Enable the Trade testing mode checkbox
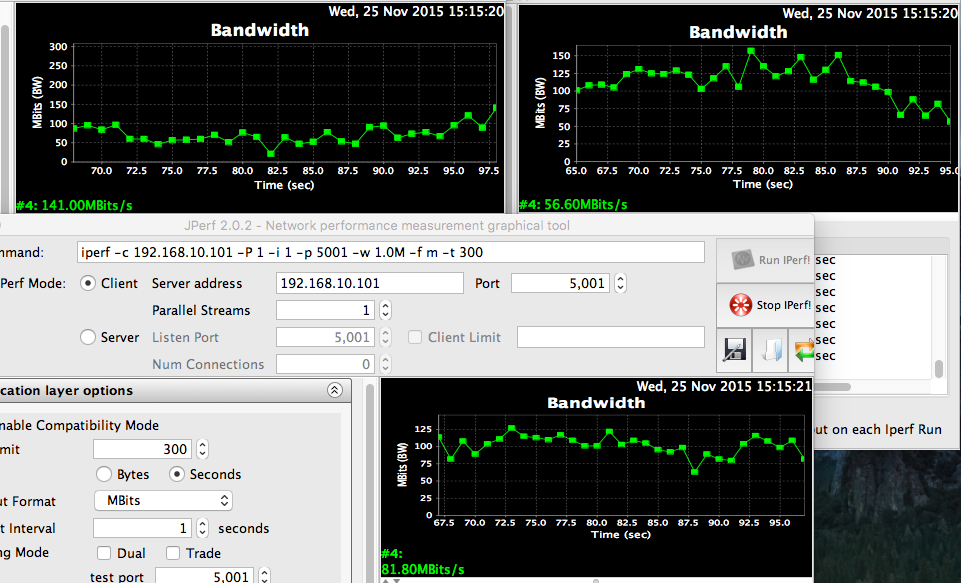This screenshot has width=961, height=583. point(173,553)
